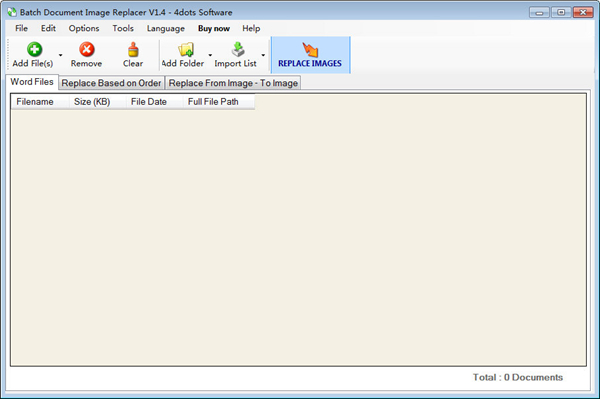Image resolution: width=600 pixels, height=399 pixels.
Task: Click the Buy now menu item
Action: pos(214,28)
